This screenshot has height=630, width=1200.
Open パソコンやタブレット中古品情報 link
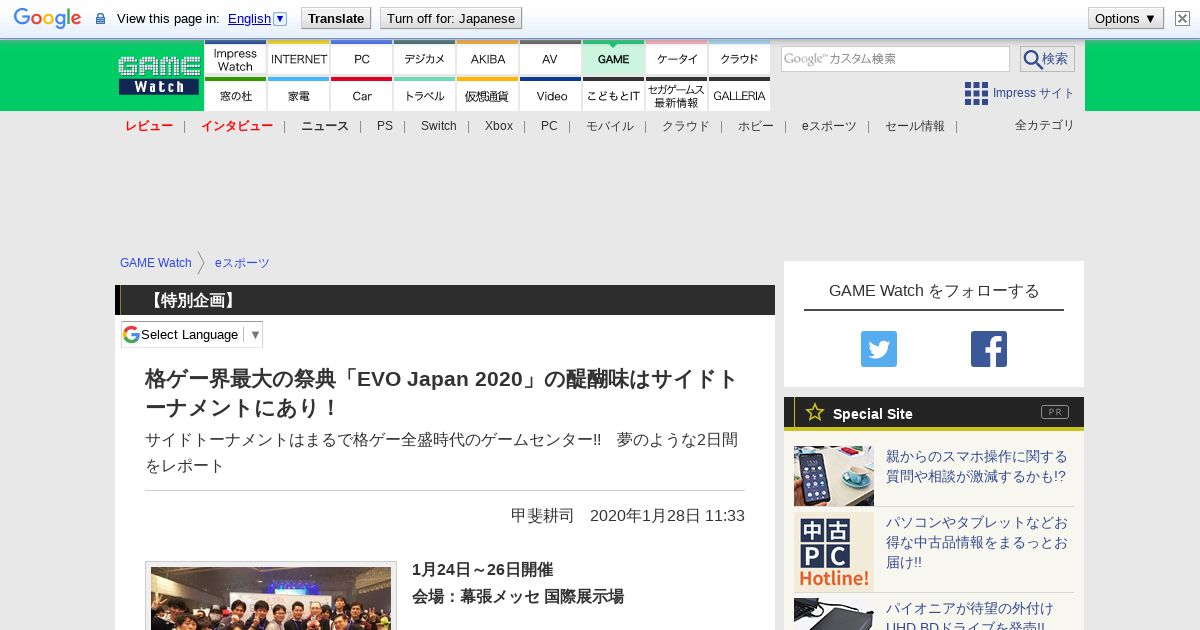tap(977, 542)
